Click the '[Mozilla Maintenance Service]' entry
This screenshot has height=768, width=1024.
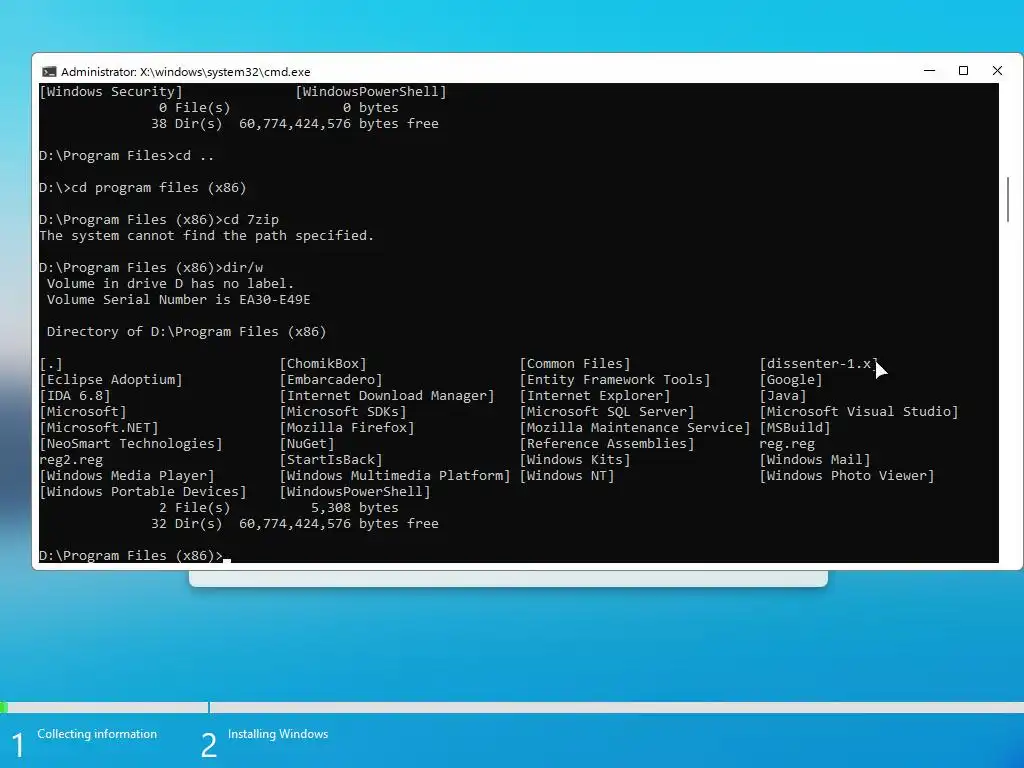coord(635,428)
